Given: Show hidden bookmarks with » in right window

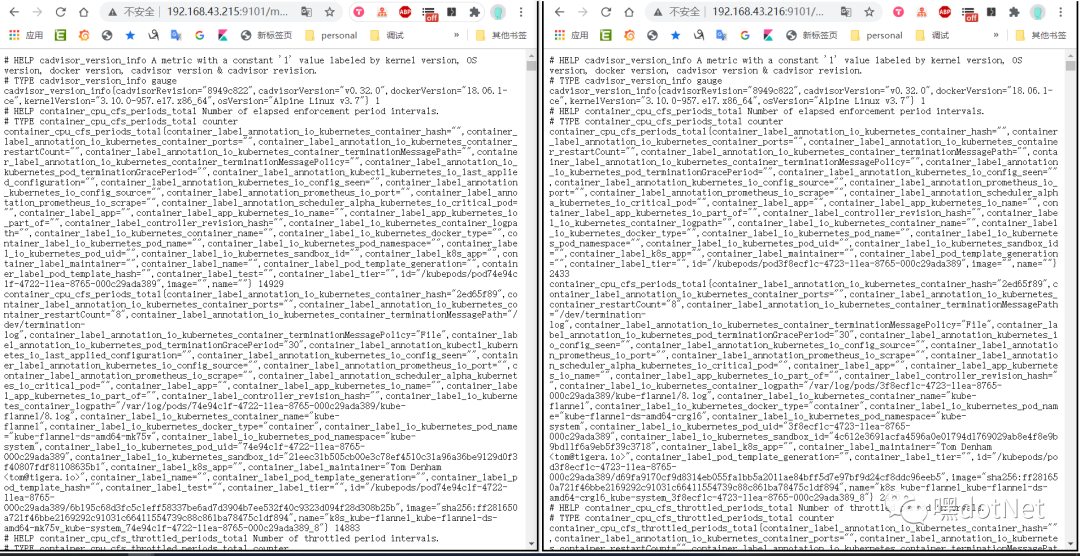Looking at the screenshot, I should pyautogui.click(x=996, y=35).
